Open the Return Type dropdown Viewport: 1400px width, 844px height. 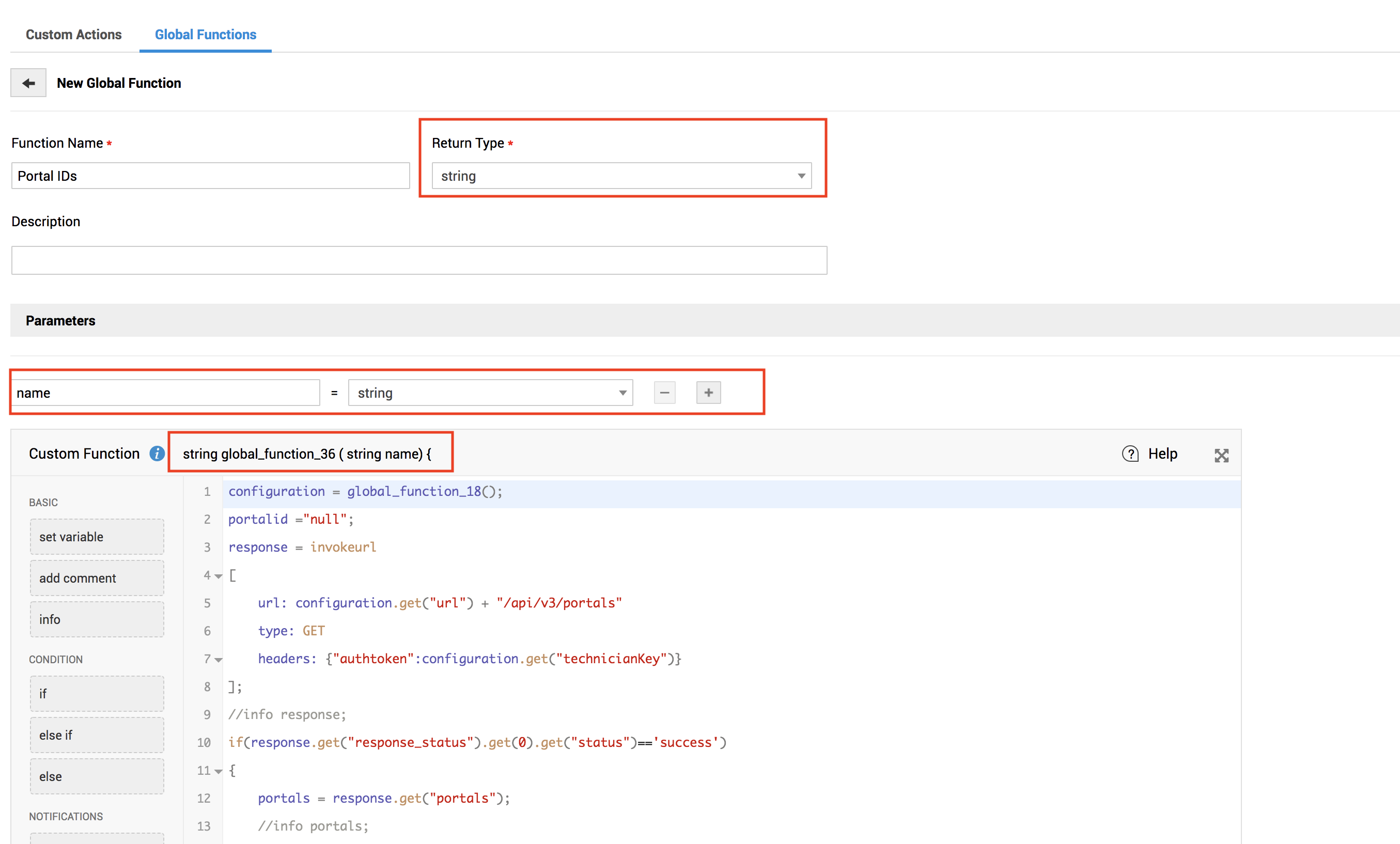click(x=621, y=176)
